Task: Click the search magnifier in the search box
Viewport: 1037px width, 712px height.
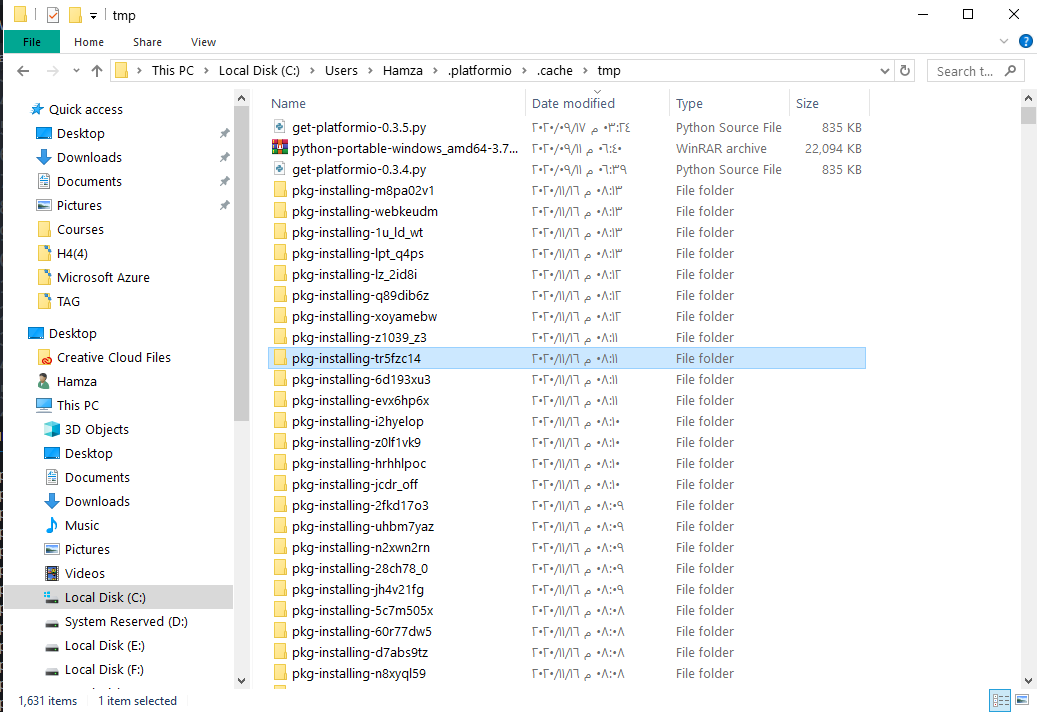Action: pos(1010,70)
